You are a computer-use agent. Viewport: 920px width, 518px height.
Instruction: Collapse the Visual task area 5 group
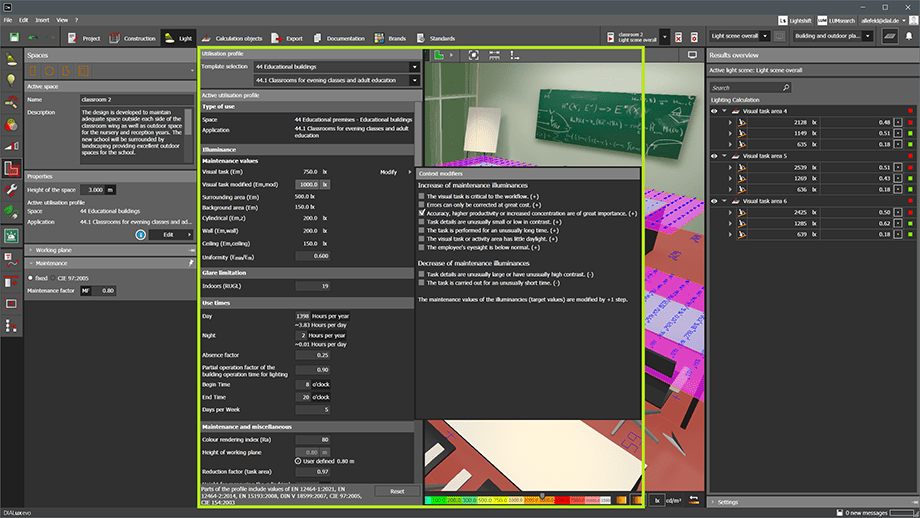click(x=723, y=156)
